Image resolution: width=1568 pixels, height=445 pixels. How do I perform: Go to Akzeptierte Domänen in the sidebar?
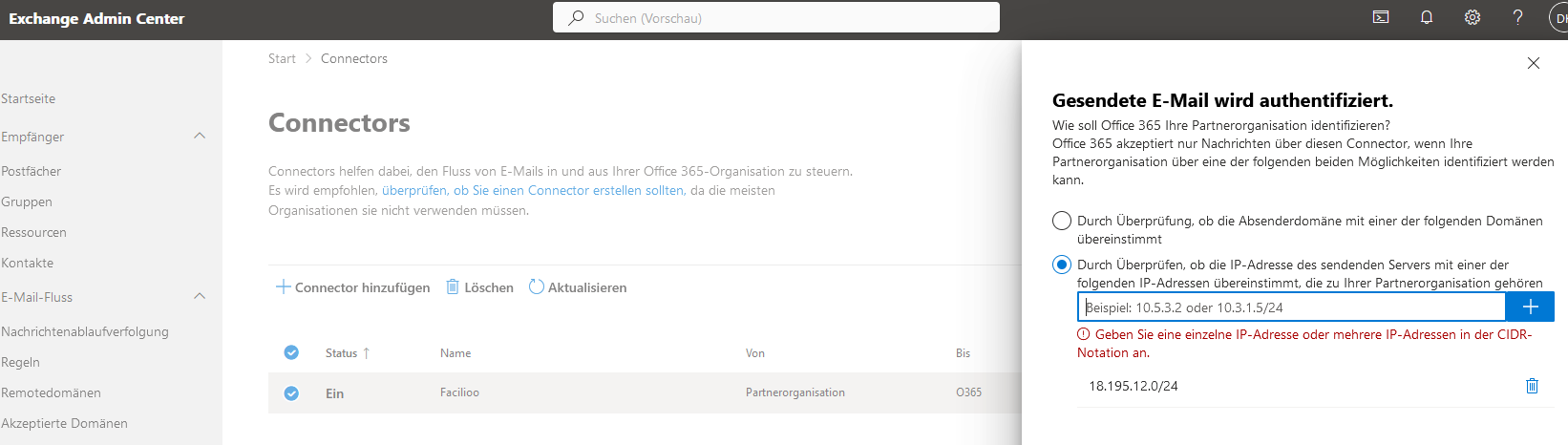click(64, 423)
